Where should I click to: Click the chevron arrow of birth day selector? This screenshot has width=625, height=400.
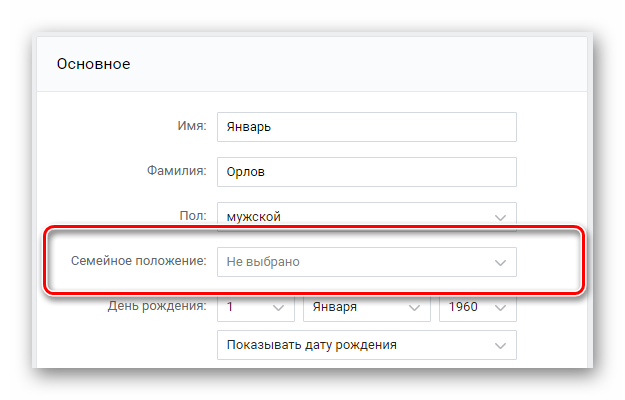[x=278, y=308]
